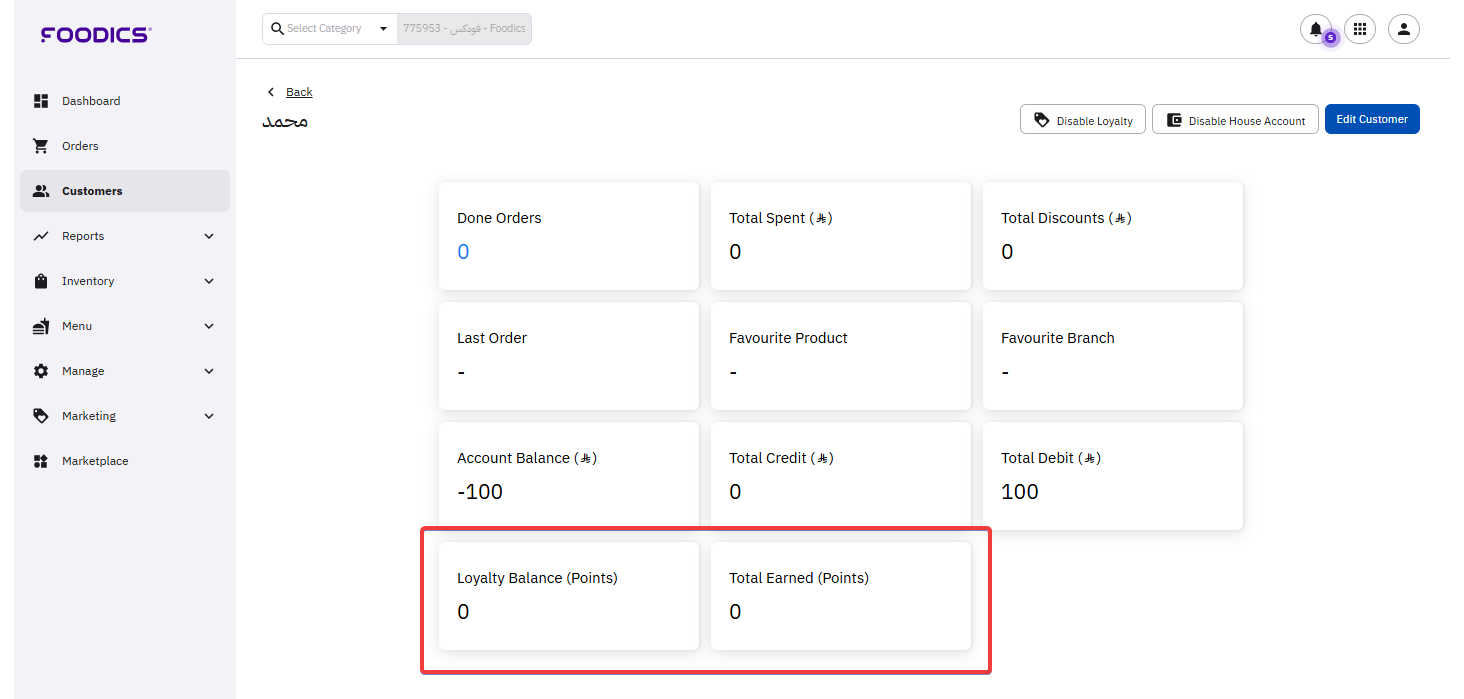Open the Manage menu item

click(x=83, y=371)
